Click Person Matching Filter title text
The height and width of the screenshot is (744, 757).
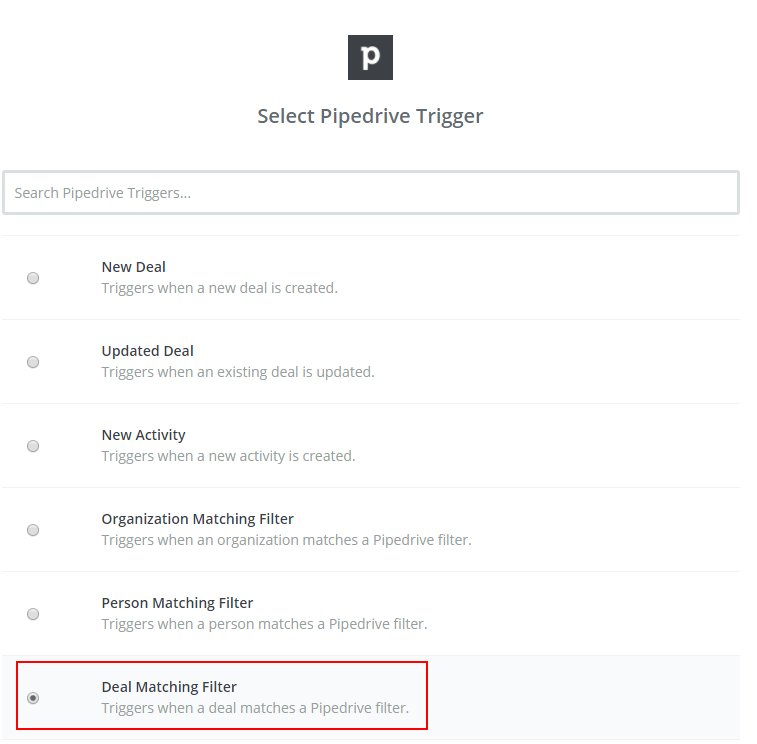(x=177, y=603)
